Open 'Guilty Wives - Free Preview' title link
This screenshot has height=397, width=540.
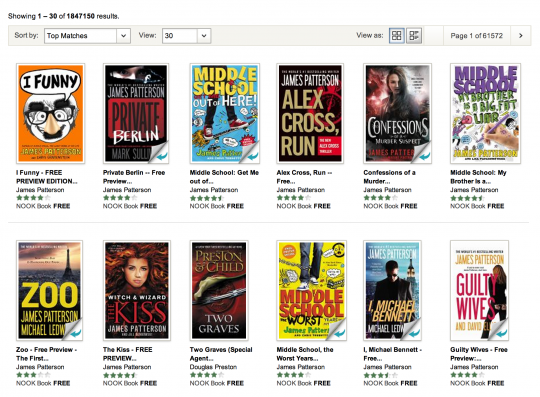479,354
